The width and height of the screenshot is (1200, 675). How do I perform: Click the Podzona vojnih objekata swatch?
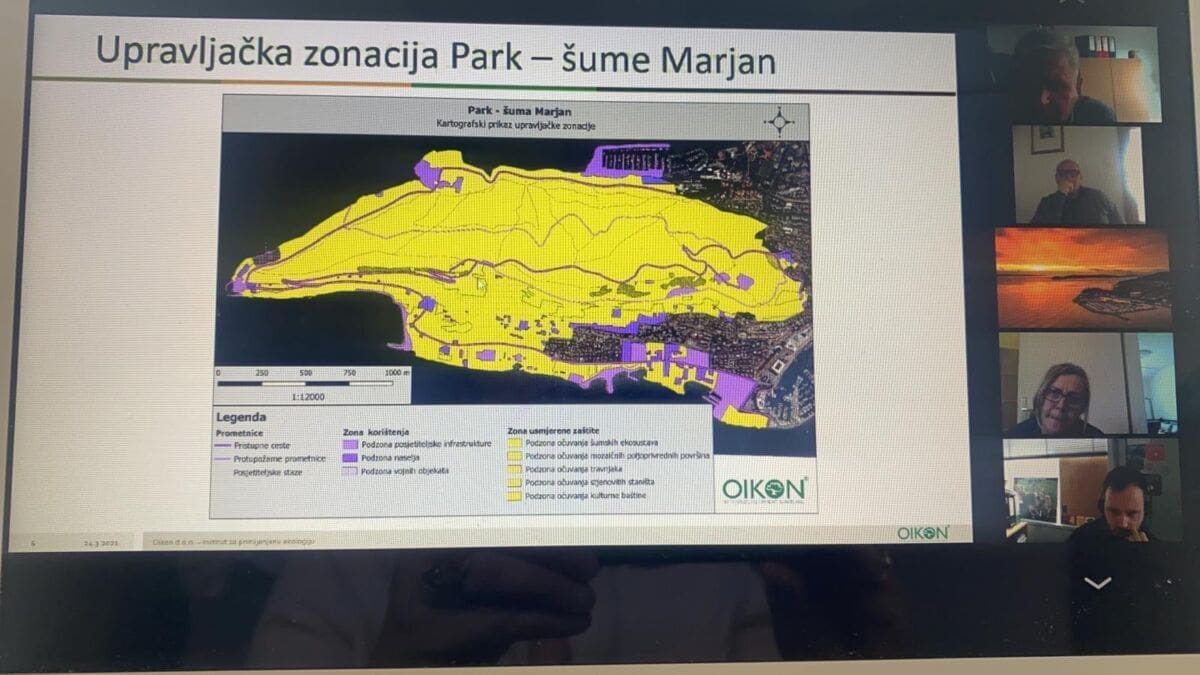[350, 469]
